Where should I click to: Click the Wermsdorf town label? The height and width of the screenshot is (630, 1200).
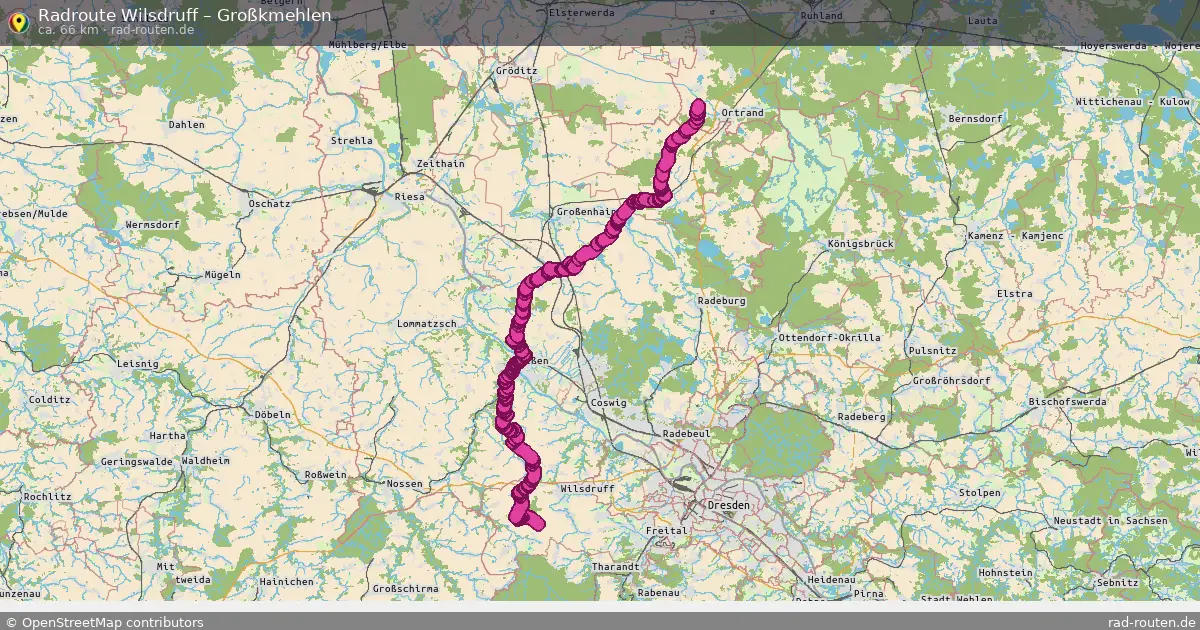(x=153, y=225)
